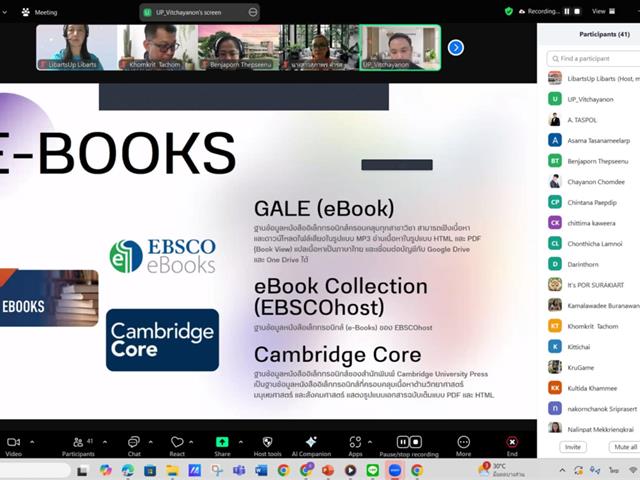The image size is (640, 480).
Task: Open UP_Vitchayanon's screen options button
Action: 253,12
